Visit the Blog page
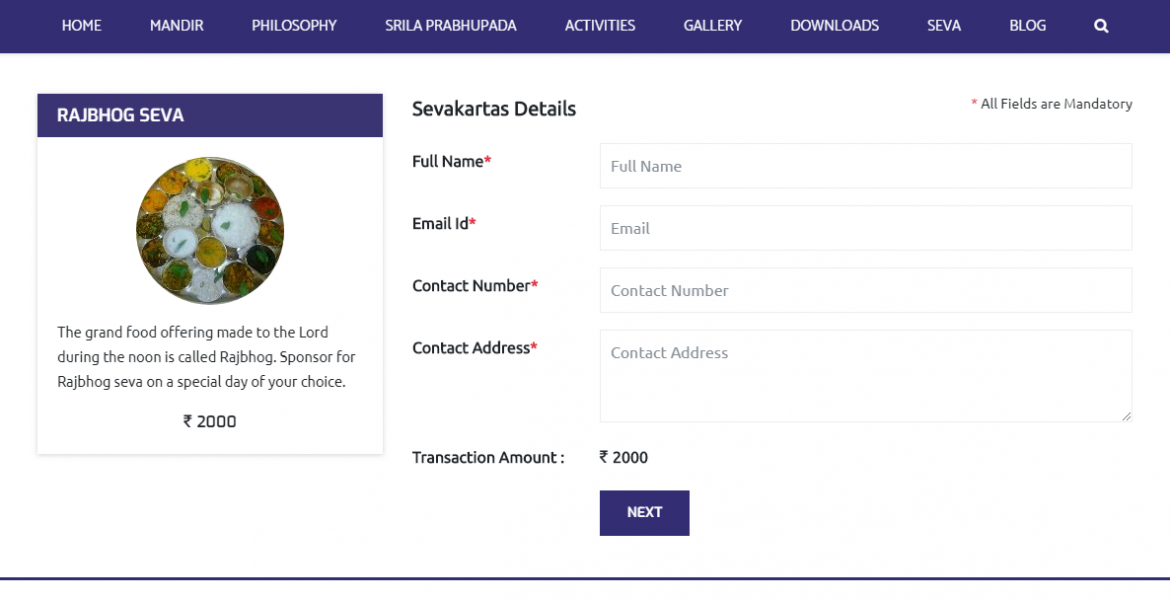1170x600 pixels. click(1027, 26)
